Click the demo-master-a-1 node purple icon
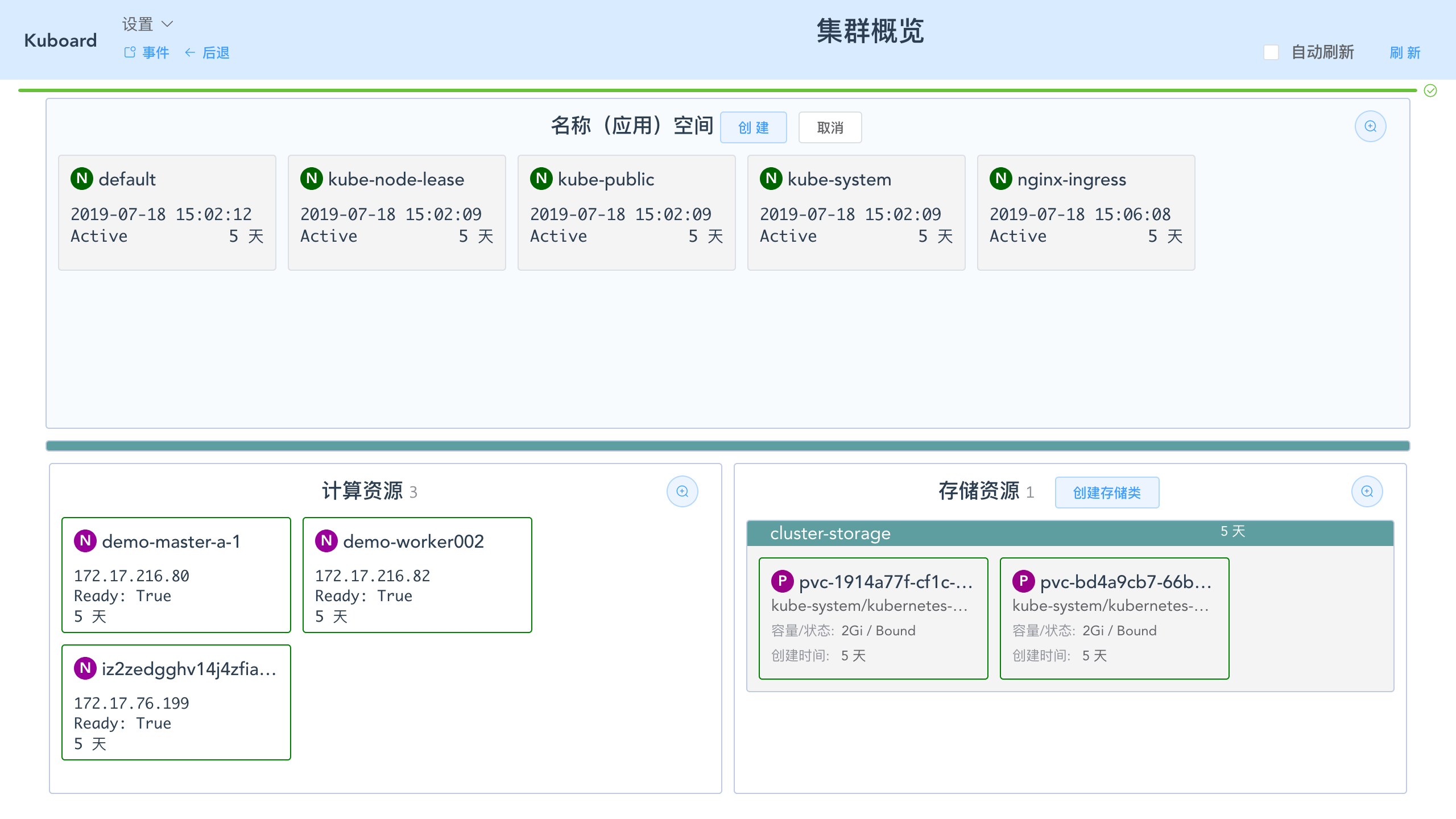The height and width of the screenshot is (819, 1456). (x=85, y=541)
